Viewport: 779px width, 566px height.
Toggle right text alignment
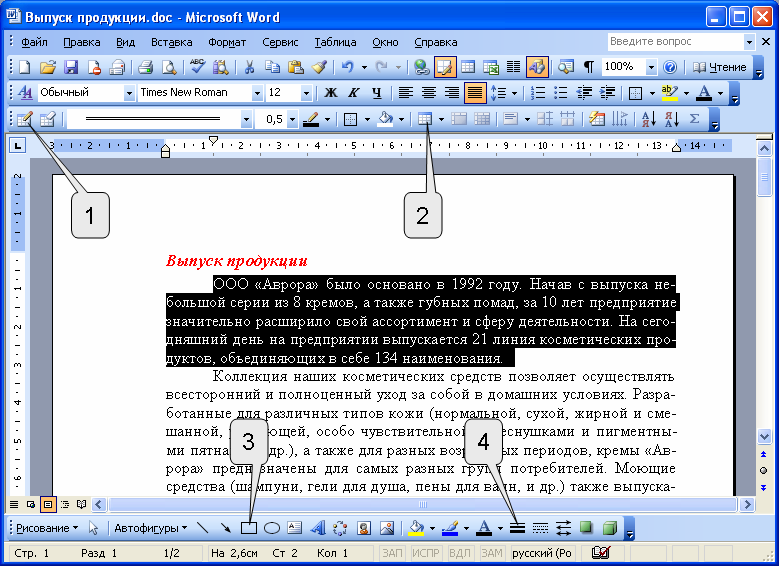pos(452,93)
